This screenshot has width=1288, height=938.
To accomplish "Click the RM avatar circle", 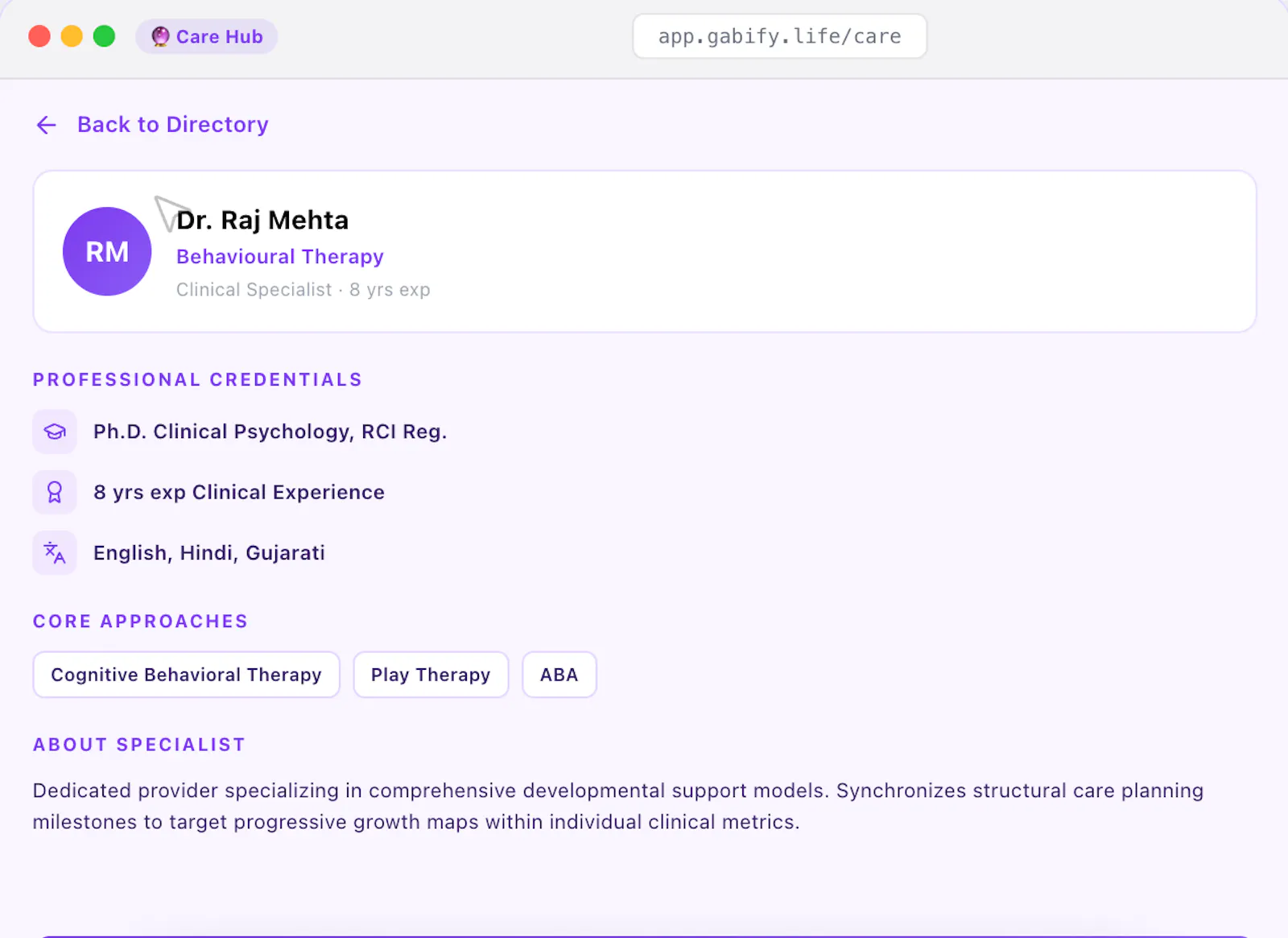I will pos(107,251).
